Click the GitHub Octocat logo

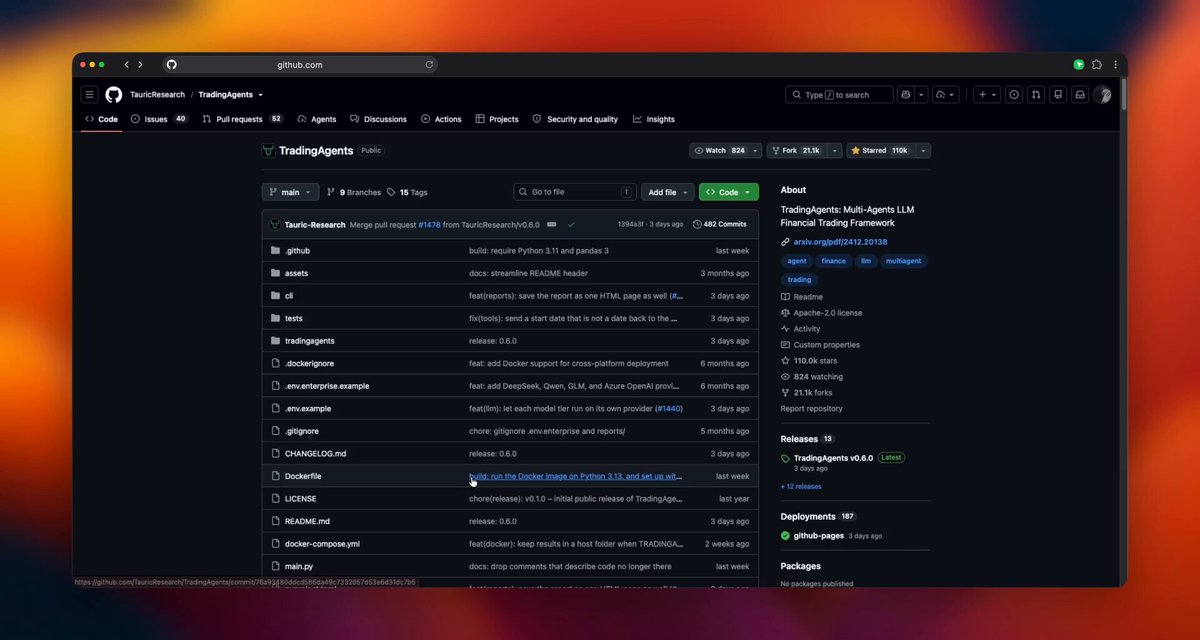coord(114,95)
